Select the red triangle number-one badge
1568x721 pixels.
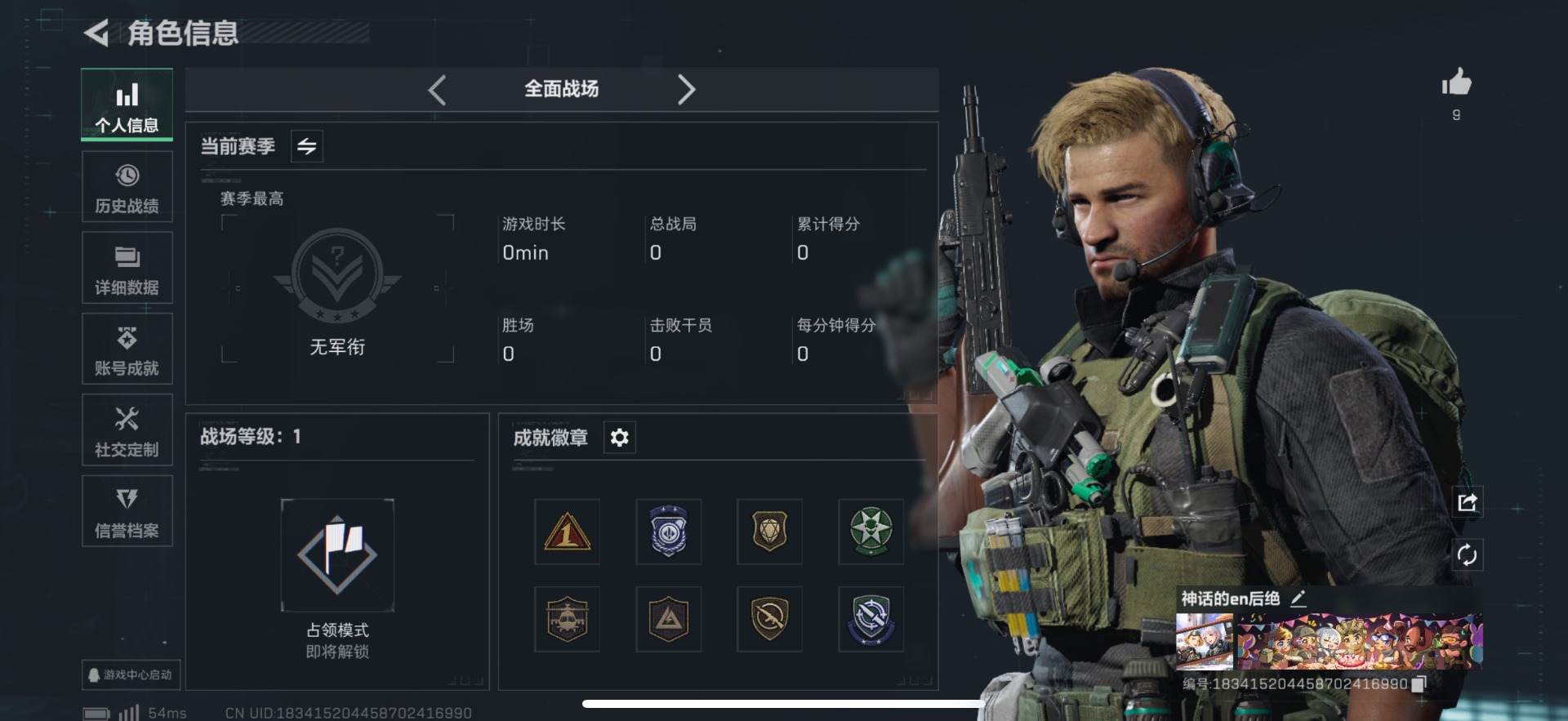[x=567, y=532]
